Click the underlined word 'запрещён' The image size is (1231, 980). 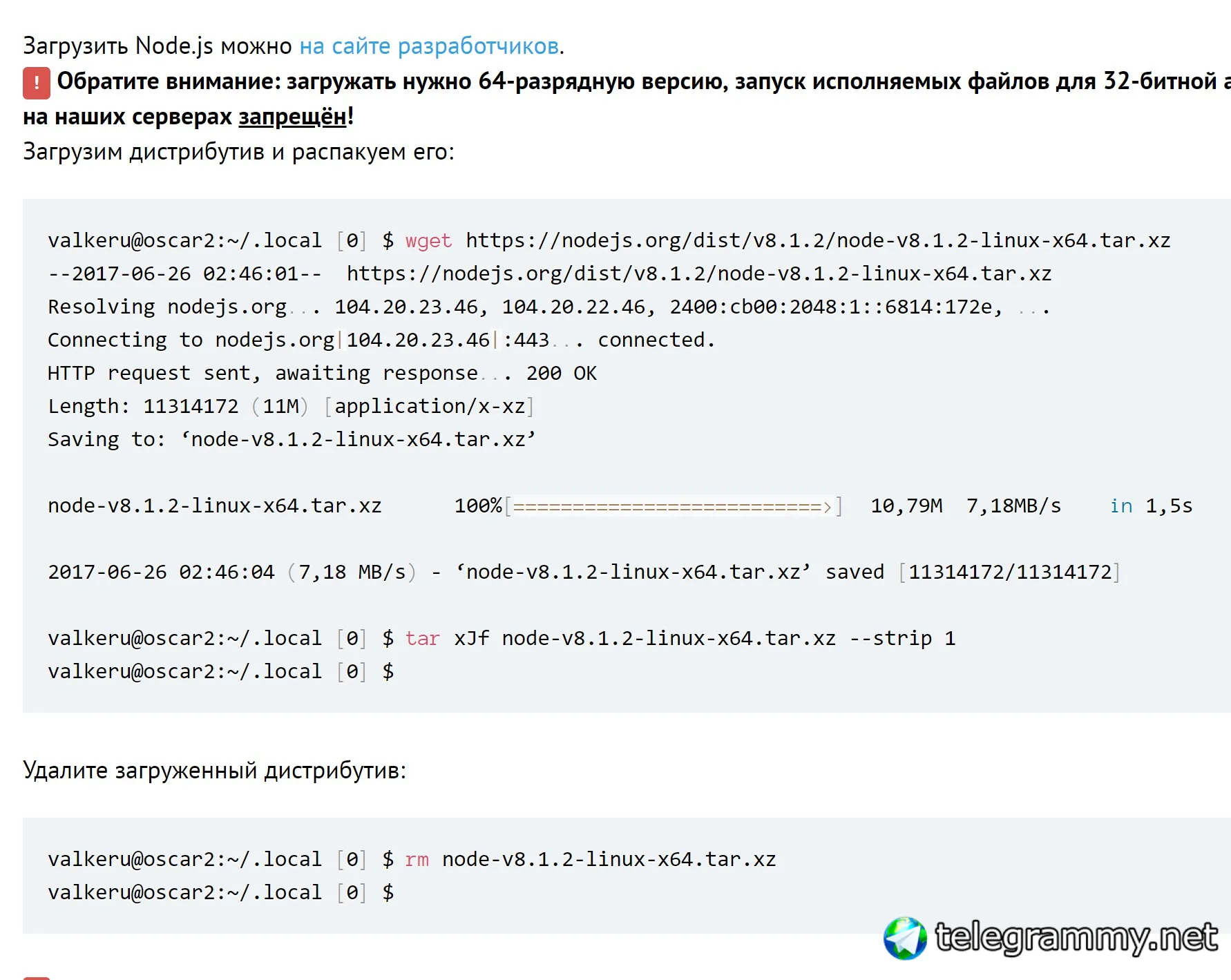tap(293, 117)
